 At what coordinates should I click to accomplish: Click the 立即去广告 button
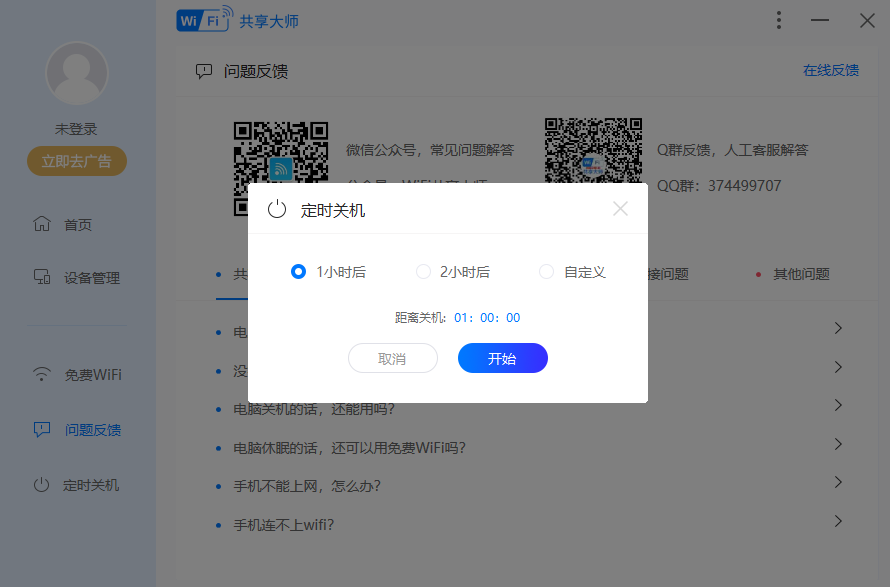pyautogui.click(x=77, y=161)
